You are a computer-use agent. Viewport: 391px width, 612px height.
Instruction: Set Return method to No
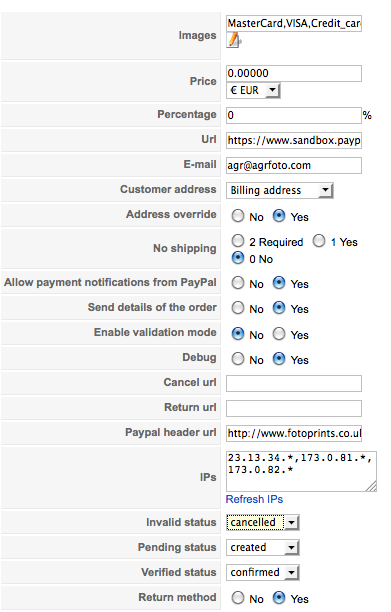point(238,598)
